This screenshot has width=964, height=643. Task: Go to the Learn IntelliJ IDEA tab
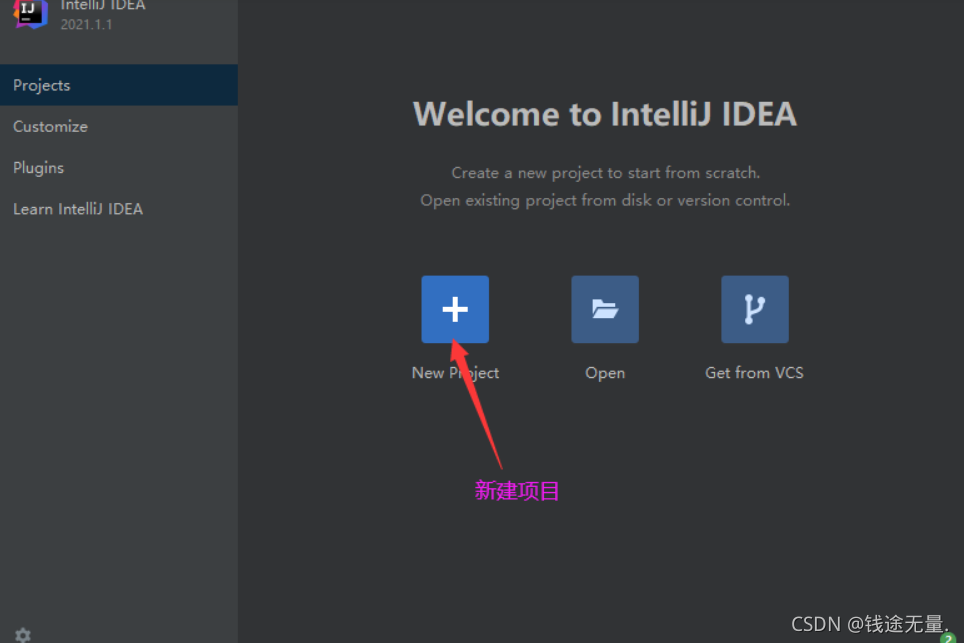pyautogui.click(x=119, y=208)
